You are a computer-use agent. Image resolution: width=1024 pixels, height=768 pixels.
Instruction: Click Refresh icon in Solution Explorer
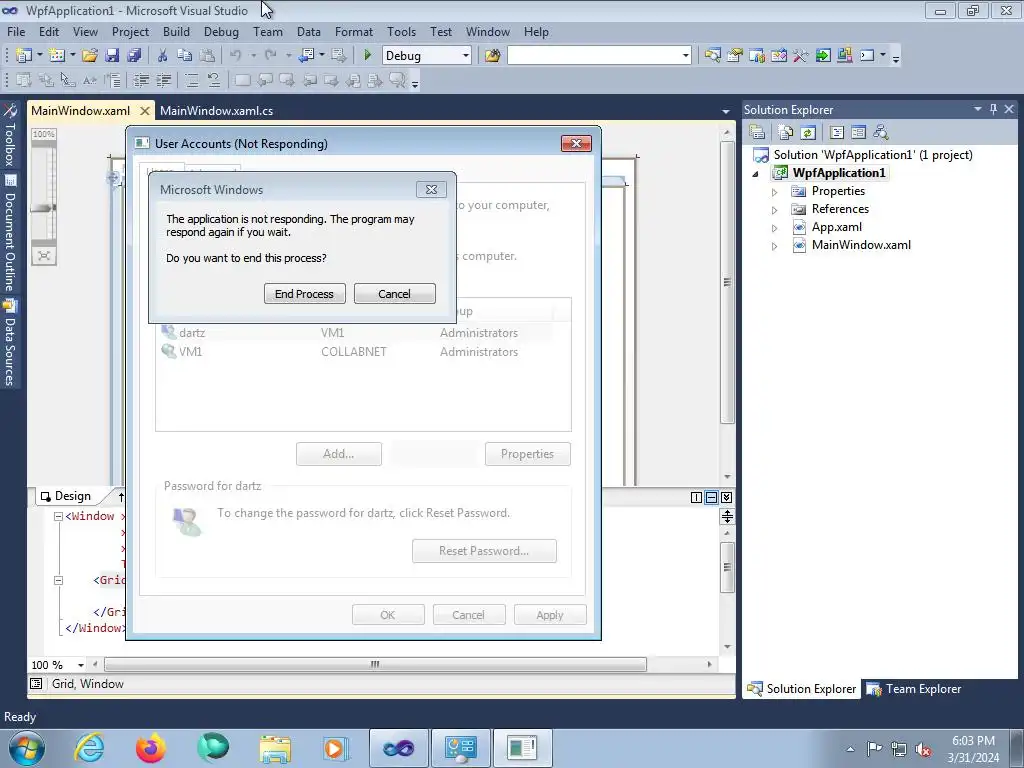click(808, 133)
